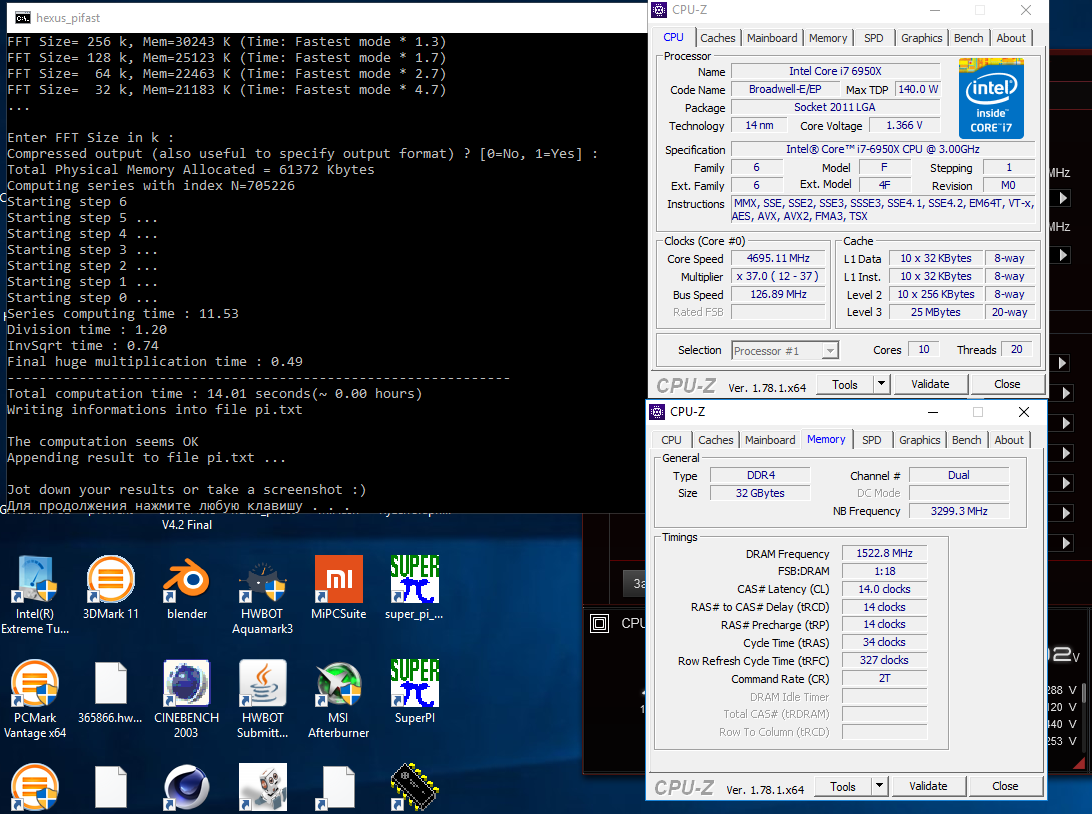Viewport: 1092px width, 814px height.
Task: Switch to SPD tab in upper CPU-Z
Action: click(x=873, y=38)
